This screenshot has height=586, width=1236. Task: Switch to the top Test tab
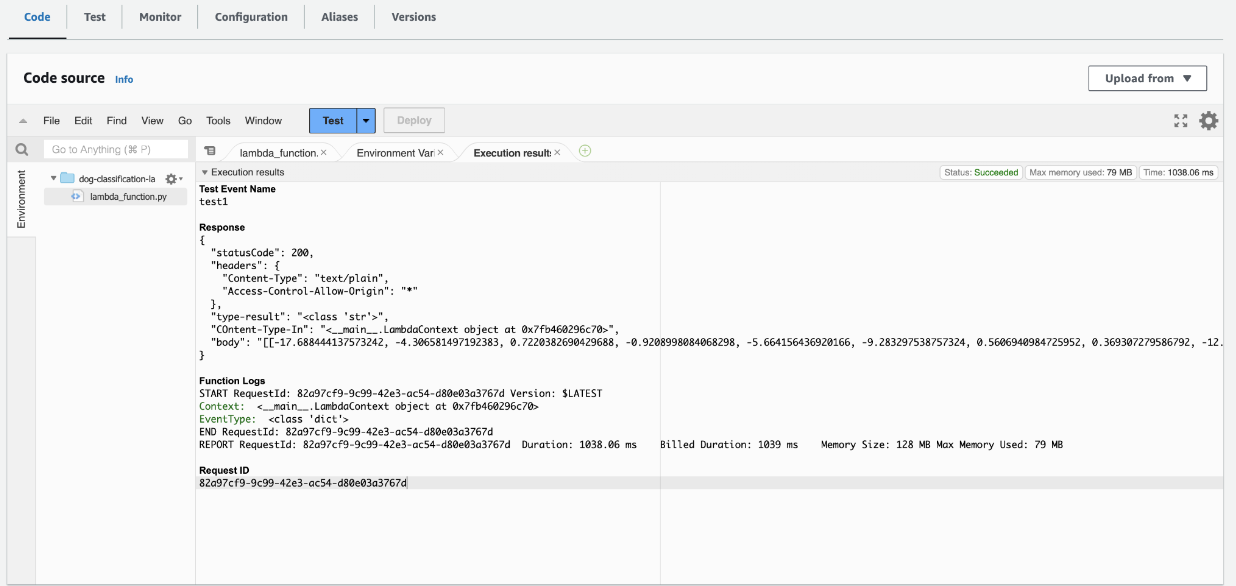95,17
